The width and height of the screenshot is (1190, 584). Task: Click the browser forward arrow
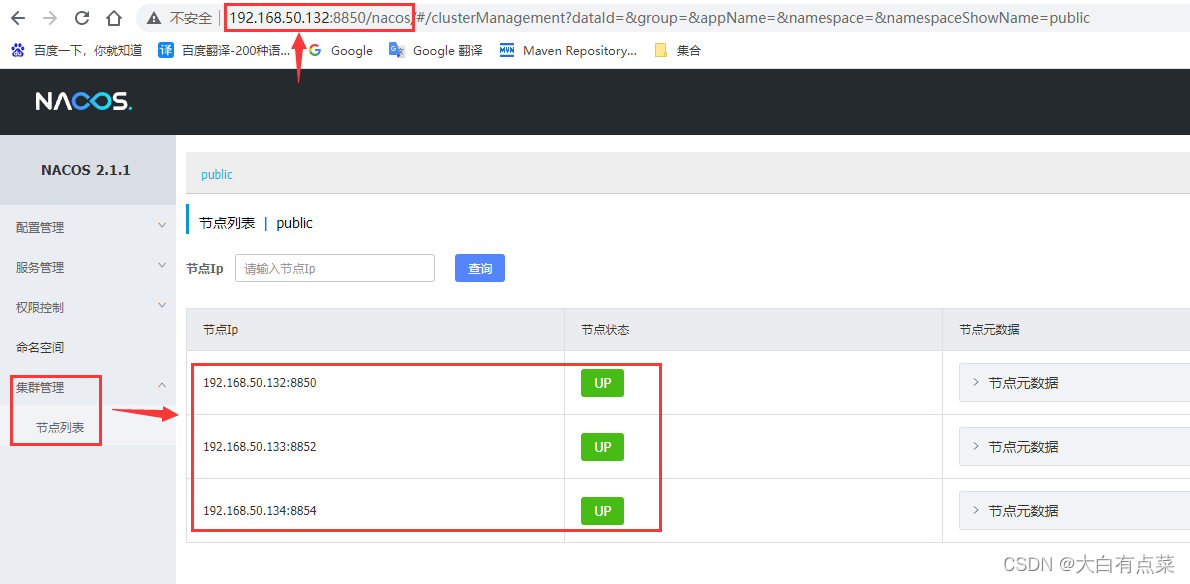click(50, 17)
